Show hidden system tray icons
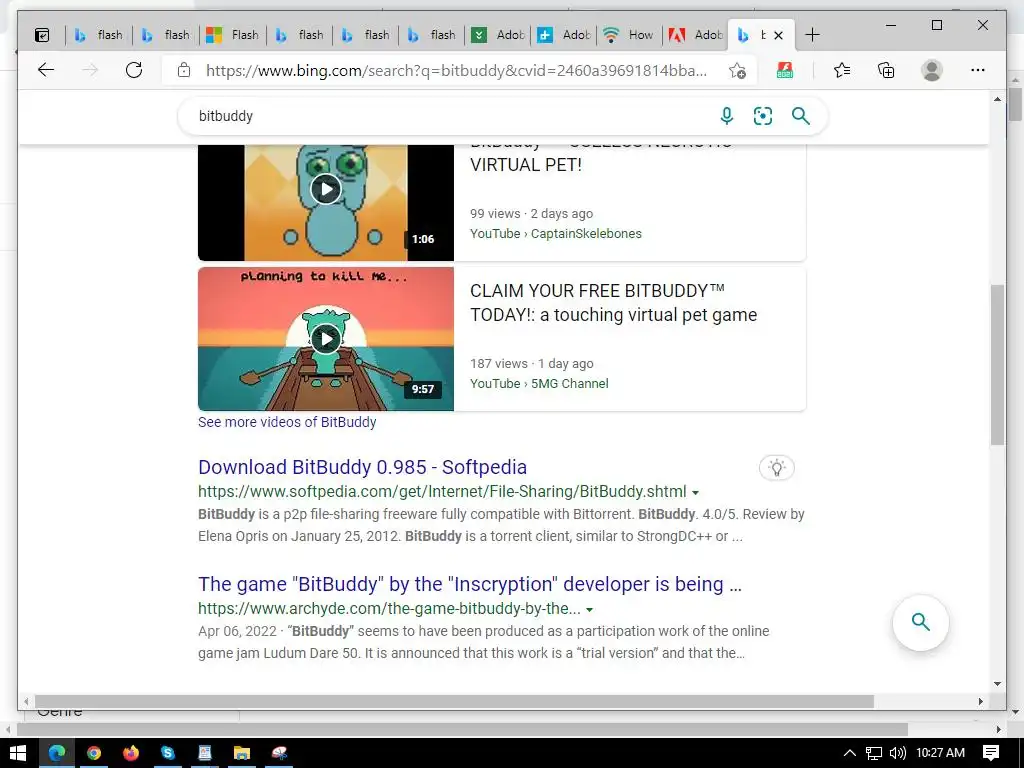The image size is (1024, 768). [x=850, y=753]
